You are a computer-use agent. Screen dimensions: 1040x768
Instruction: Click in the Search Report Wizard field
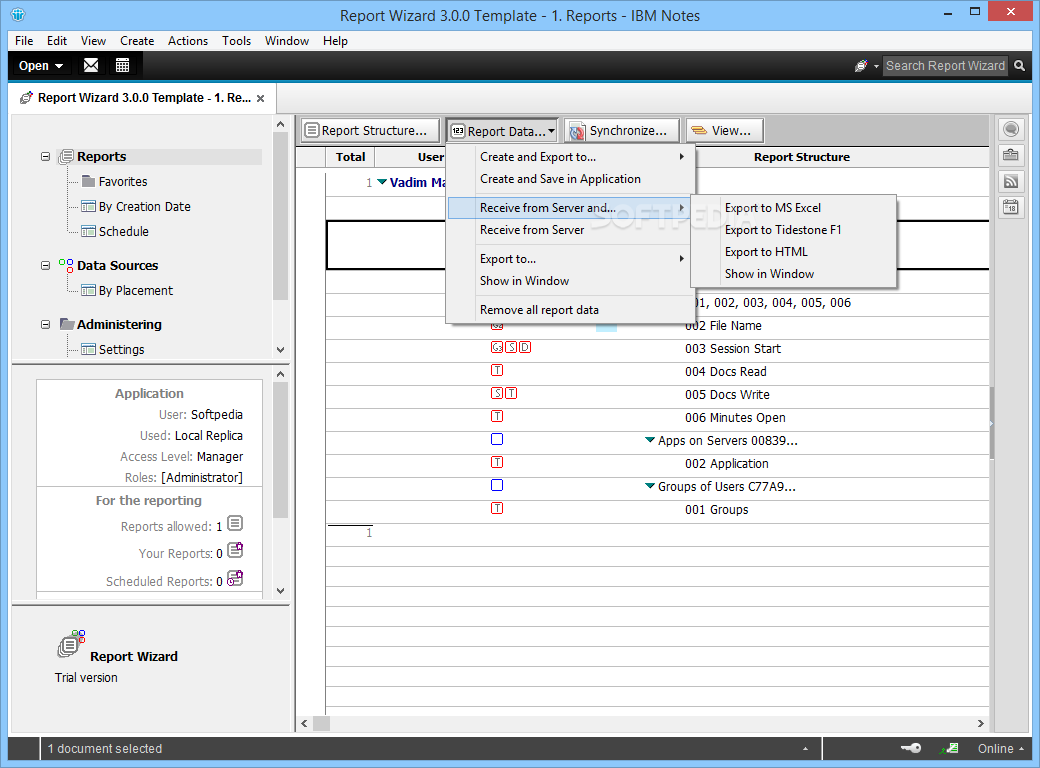(945, 66)
